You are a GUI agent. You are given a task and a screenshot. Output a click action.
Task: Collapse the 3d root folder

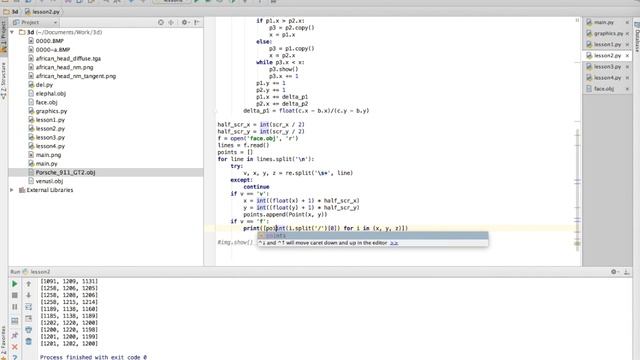[12, 32]
